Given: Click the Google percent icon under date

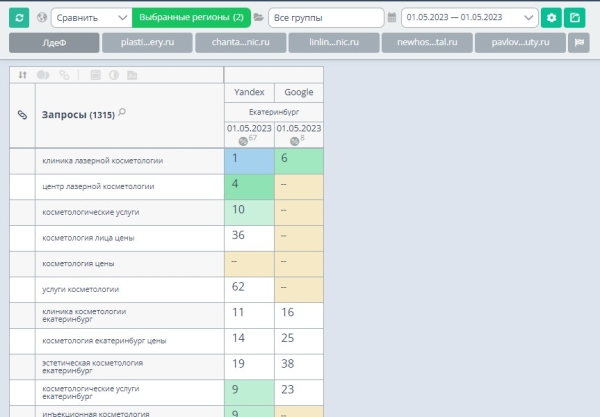Looking at the screenshot, I should 294,140.
